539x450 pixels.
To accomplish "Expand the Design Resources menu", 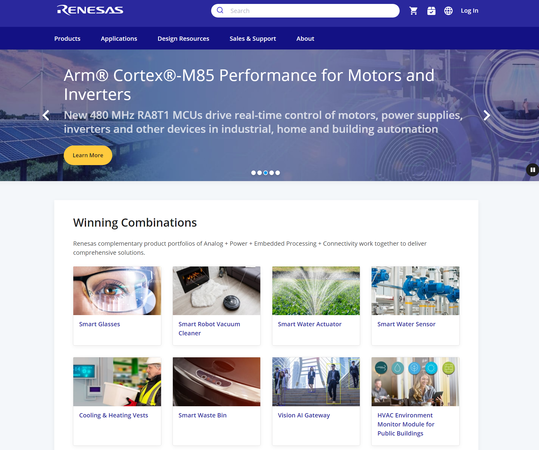I will [183, 39].
